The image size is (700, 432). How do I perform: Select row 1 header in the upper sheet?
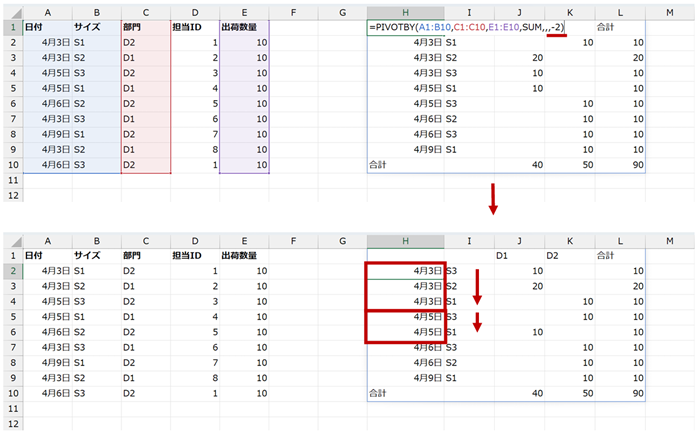pyautogui.click(x=13, y=27)
